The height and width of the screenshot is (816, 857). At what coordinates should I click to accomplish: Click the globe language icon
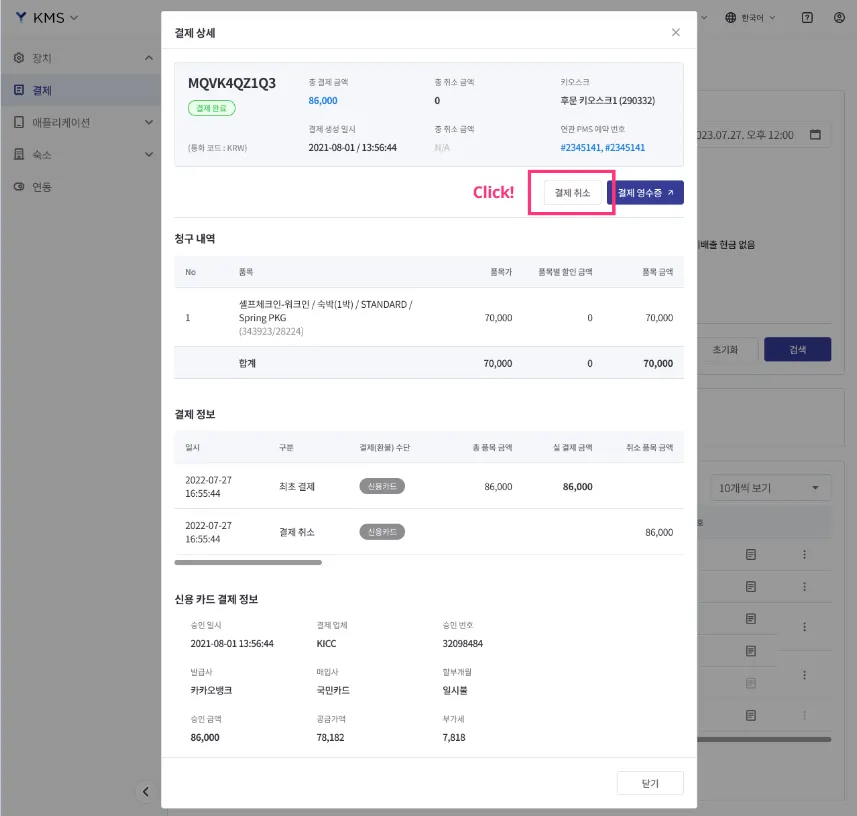click(731, 18)
